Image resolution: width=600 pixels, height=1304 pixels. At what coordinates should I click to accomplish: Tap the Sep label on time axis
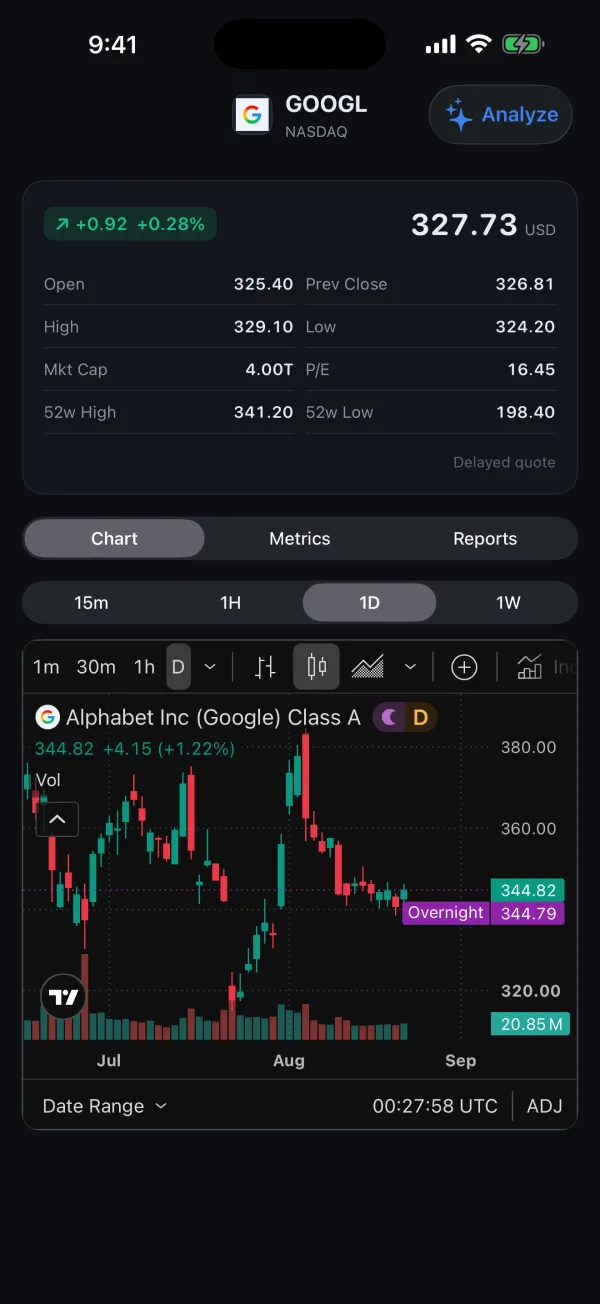(460, 1061)
